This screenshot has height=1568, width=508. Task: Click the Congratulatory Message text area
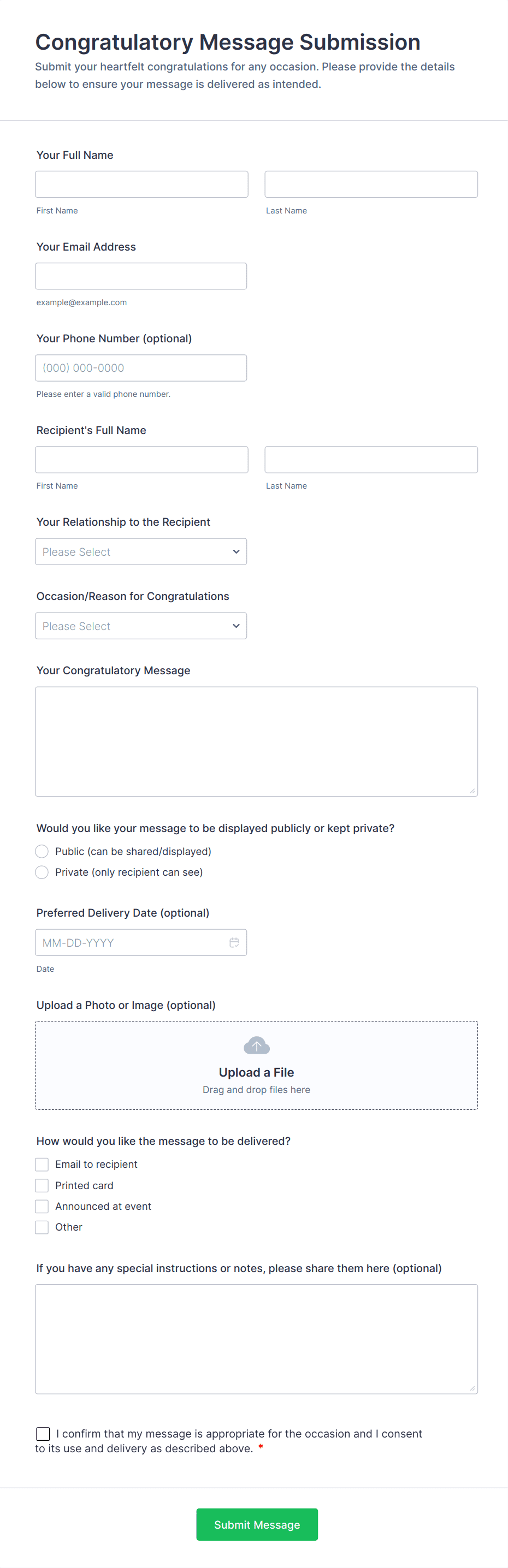point(256,741)
